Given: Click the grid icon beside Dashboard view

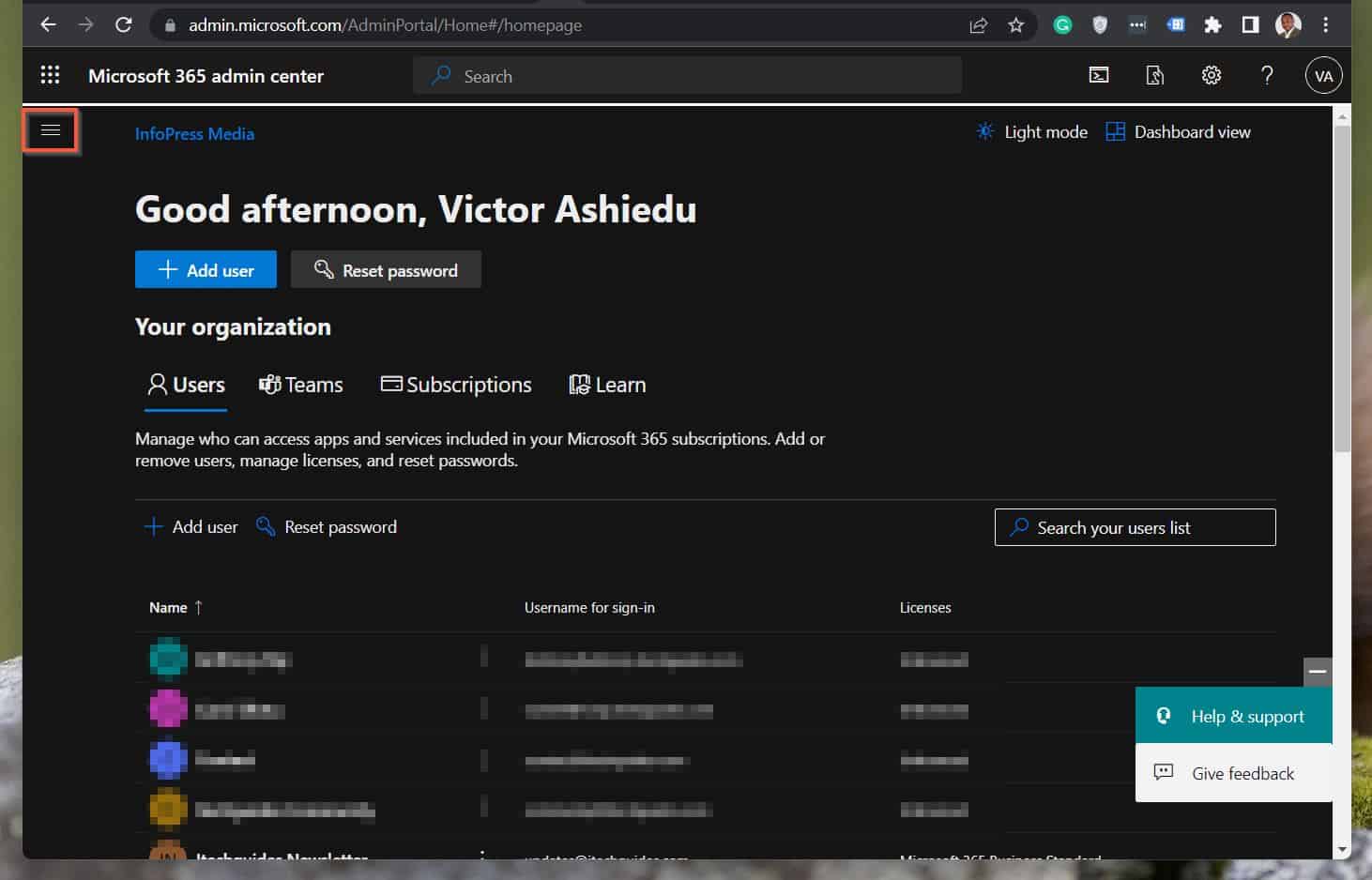Looking at the screenshot, I should [x=1115, y=131].
